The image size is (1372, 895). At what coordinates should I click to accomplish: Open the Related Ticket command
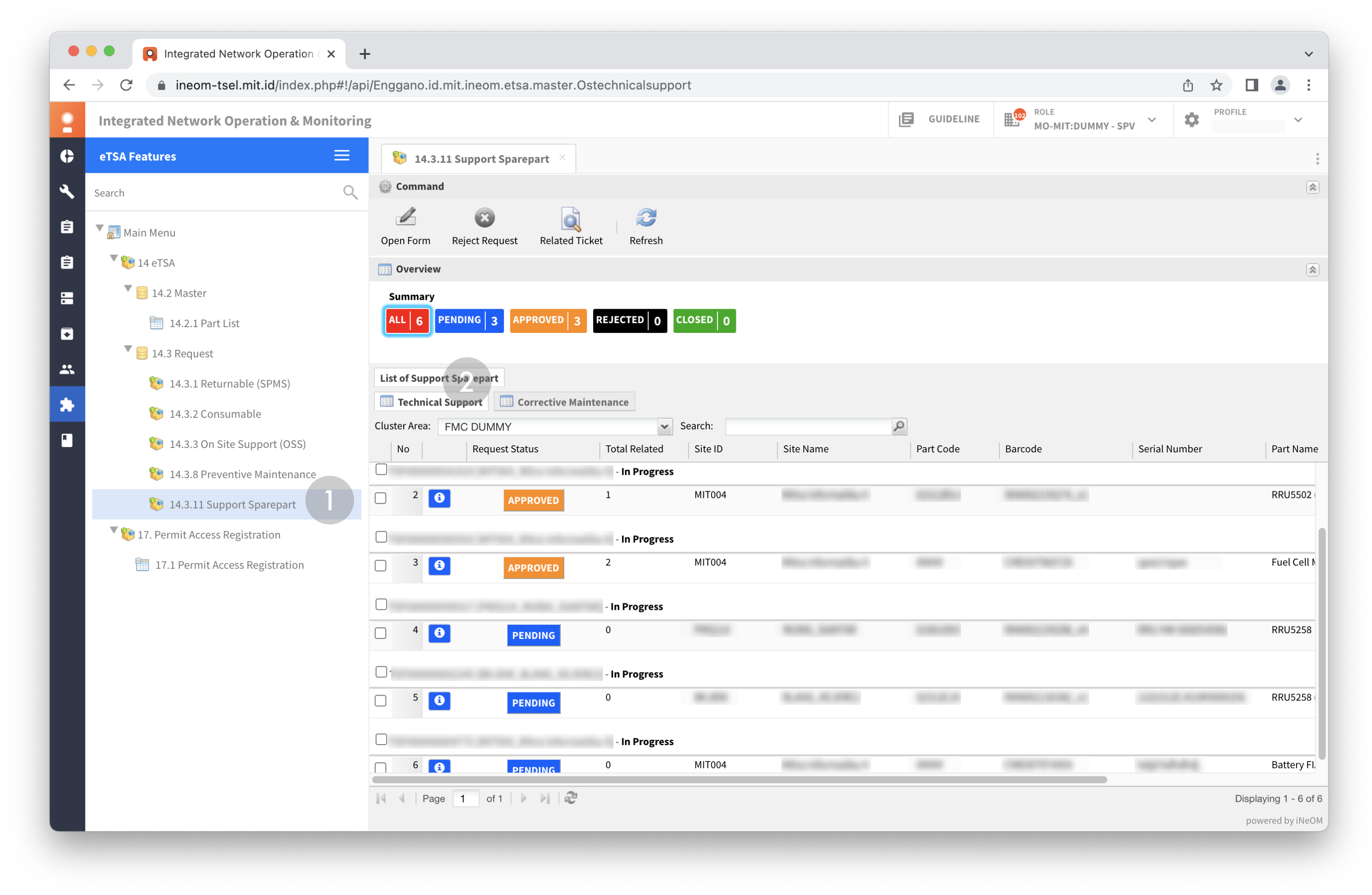571,219
